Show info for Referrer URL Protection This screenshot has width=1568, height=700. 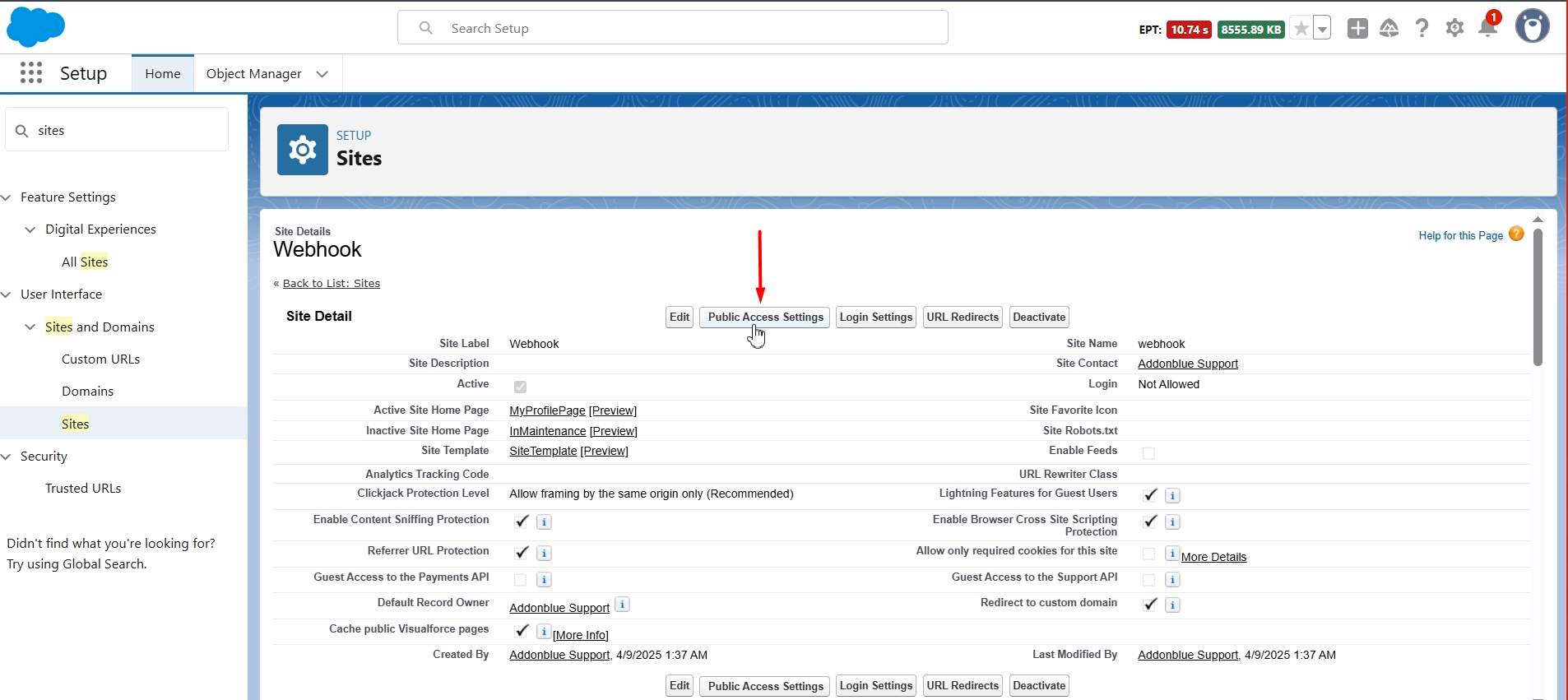(544, 553)
